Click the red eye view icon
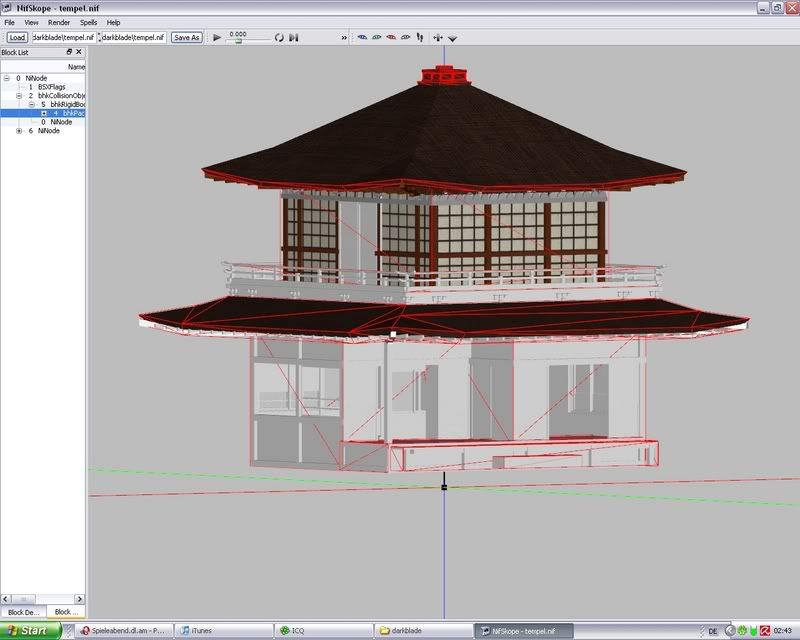Screen dimensions: 800x640 (x=391, y=38)
